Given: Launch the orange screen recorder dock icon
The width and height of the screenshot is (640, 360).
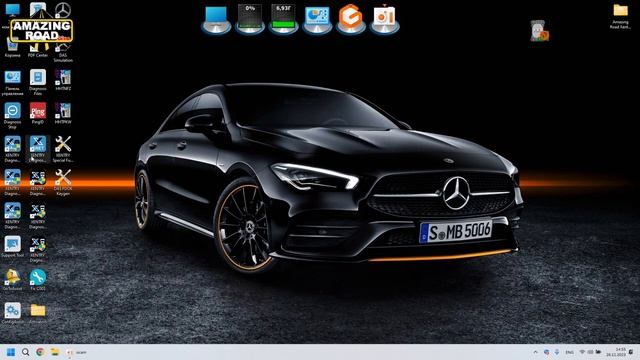Looking at the screenshot, I should click(x=384, y=20).
